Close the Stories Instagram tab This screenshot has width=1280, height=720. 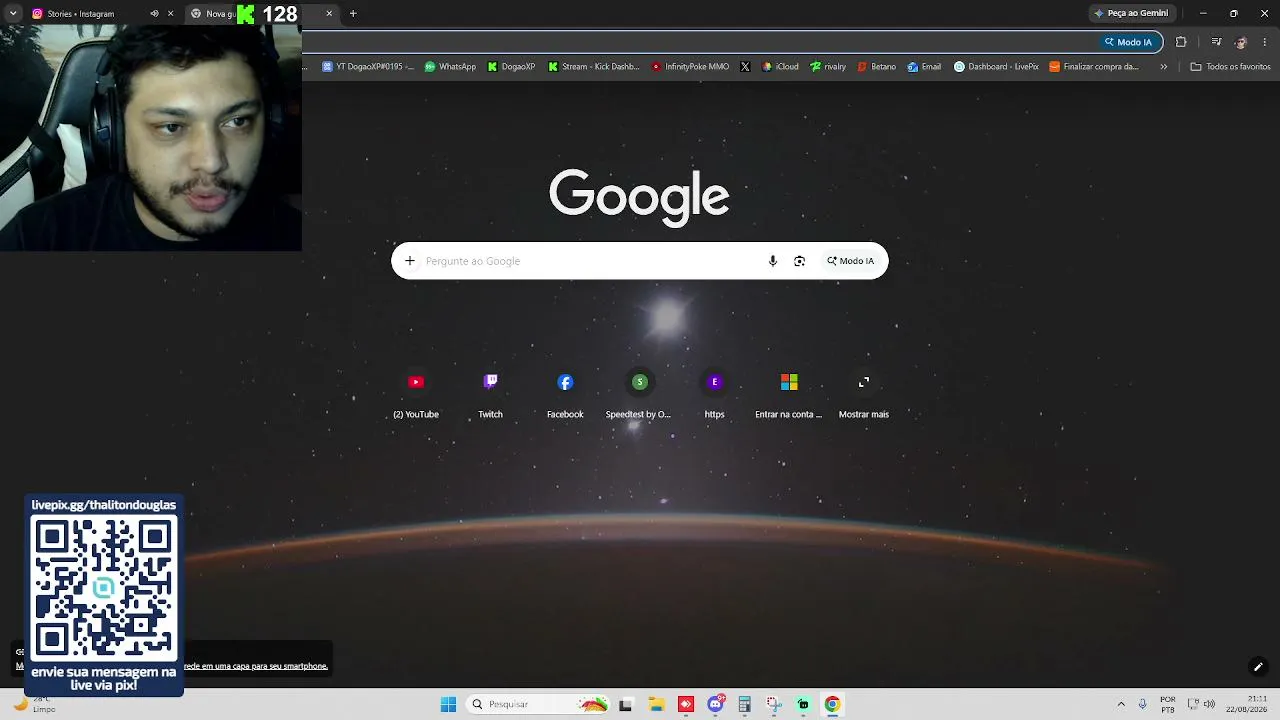pyautogui.click(x=170, y=14)
